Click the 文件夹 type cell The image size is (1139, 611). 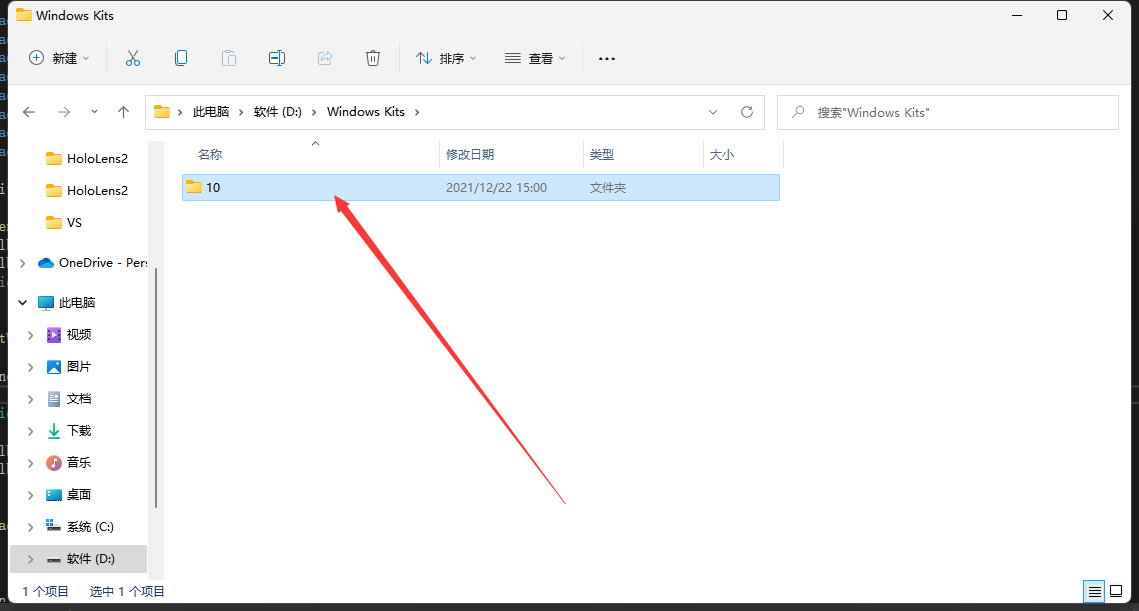pos(607,187)
